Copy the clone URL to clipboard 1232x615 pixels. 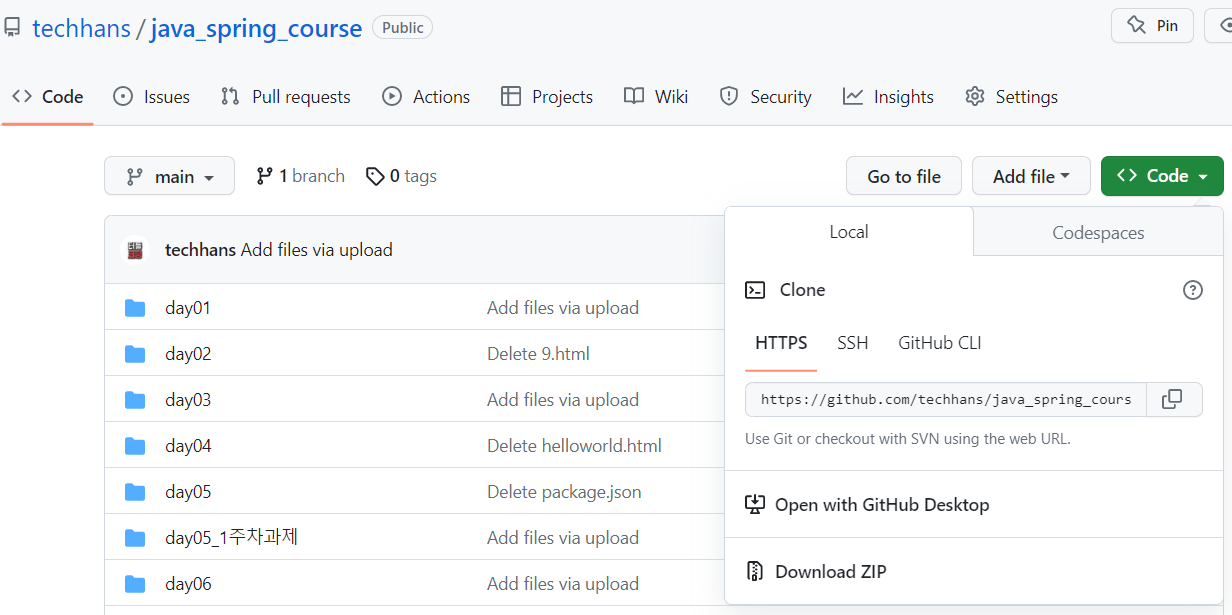point(1173,399)
